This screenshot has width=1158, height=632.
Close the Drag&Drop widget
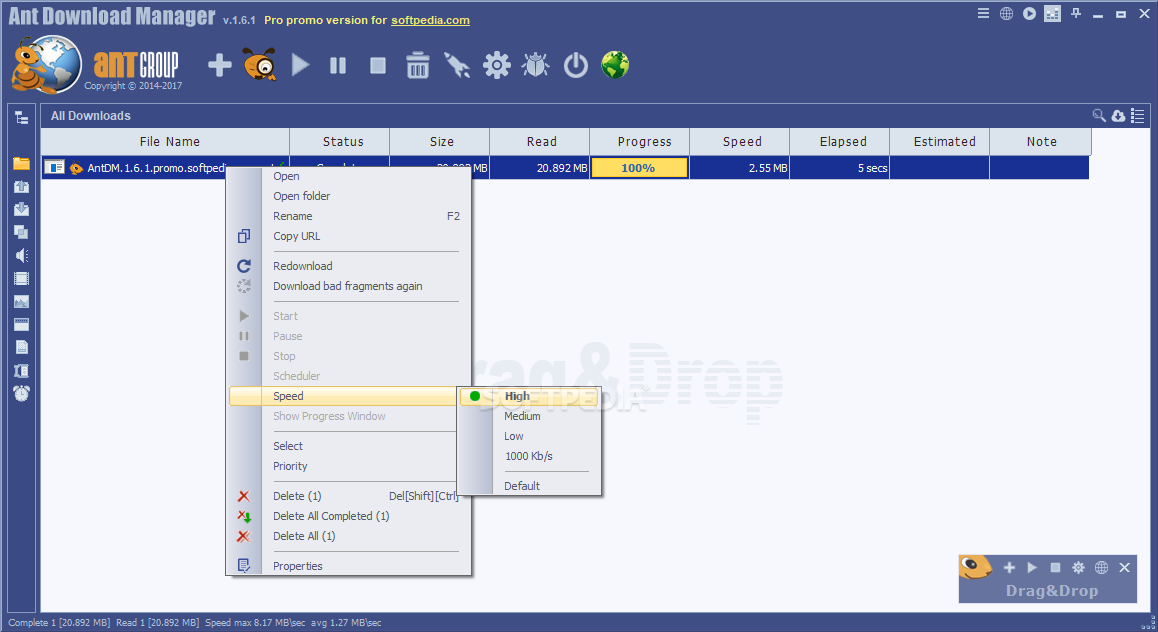1124,567
